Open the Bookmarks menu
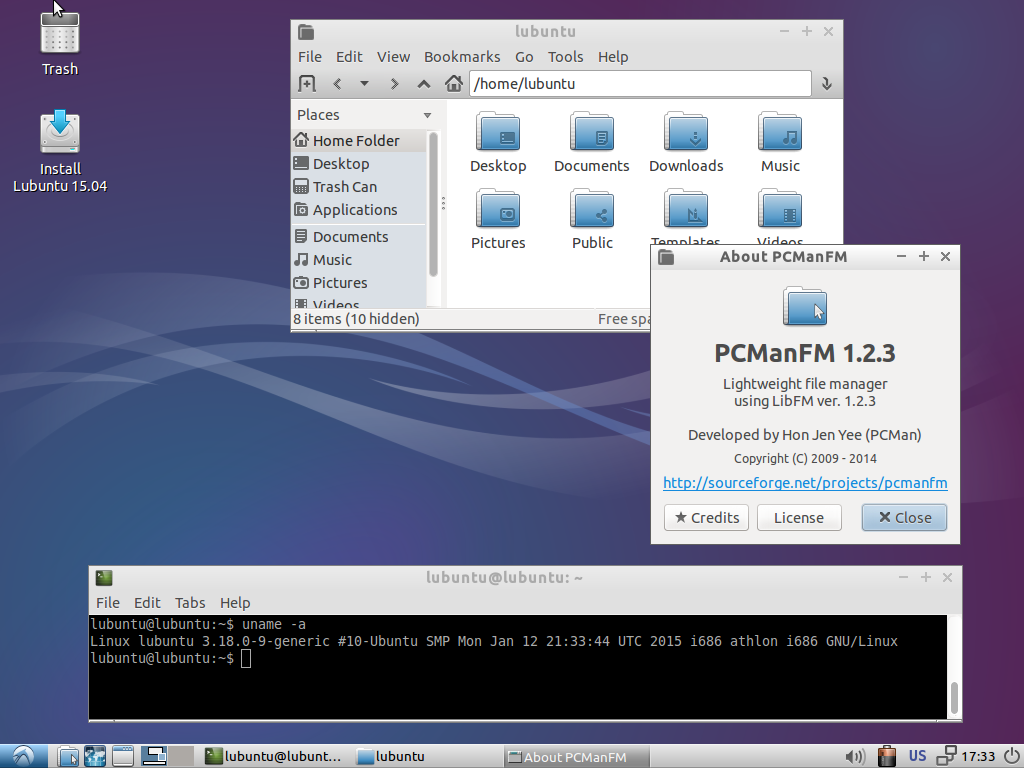Screen dimensions: 1024x768 point(462,57)
